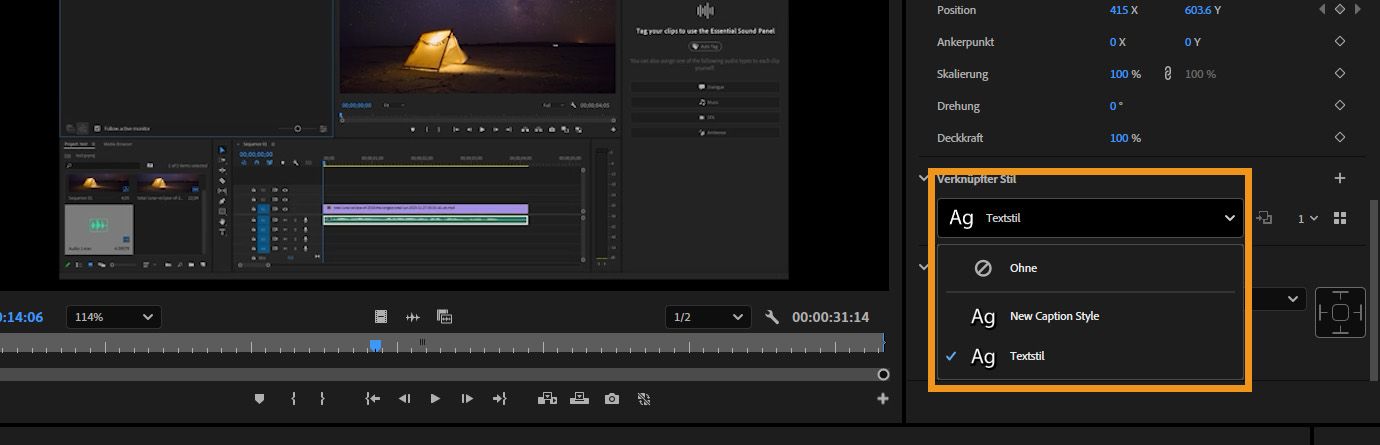The width and height of the screenshot is (1380, 445).
Task: Open the button editor plus icon
Action: point(882,399)
